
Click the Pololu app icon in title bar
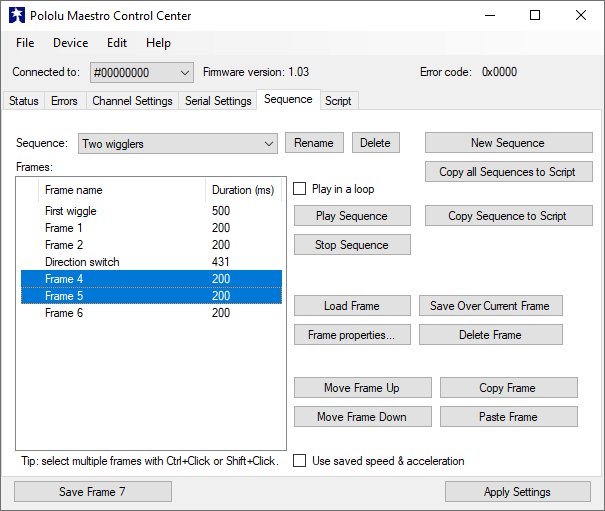(x=16, y=16)
